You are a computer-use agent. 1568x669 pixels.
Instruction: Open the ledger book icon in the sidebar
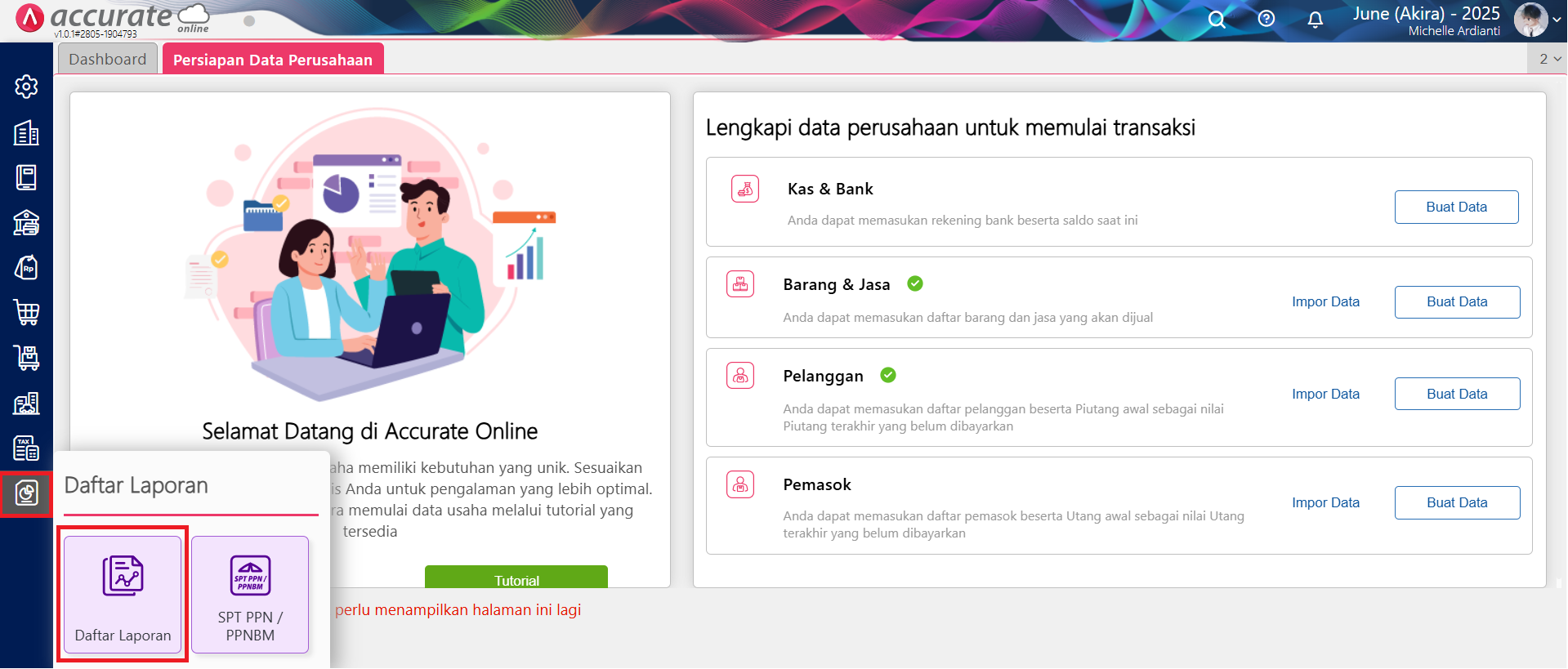click(x=26, y=177)
